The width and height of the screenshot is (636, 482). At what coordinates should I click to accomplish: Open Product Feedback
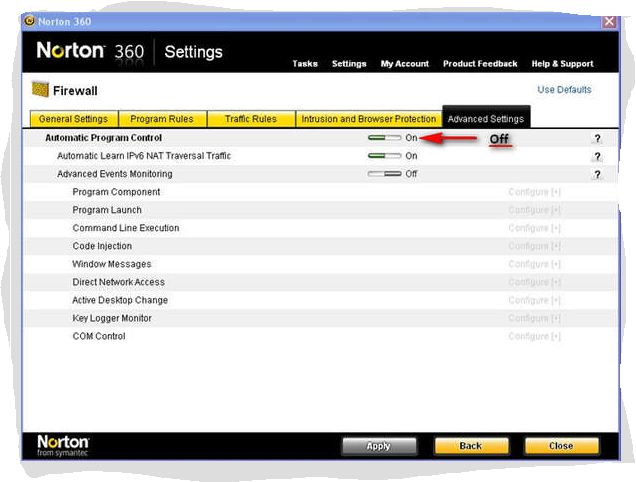(x=480, y=64)
